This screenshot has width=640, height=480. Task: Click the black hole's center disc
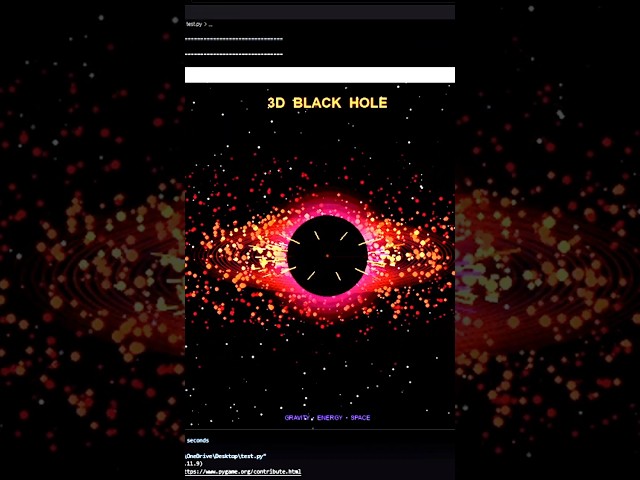pyautogui.click(x=327, y=256)
